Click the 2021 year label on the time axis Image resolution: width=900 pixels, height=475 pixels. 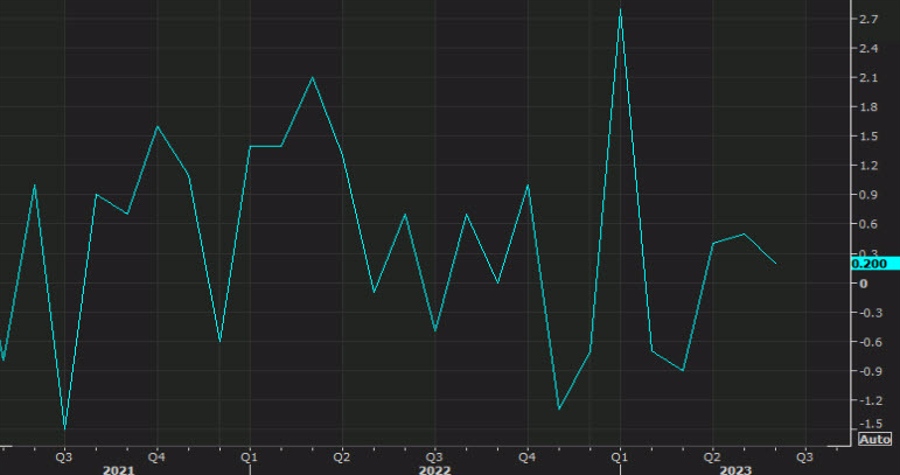[x=118, y=469]
